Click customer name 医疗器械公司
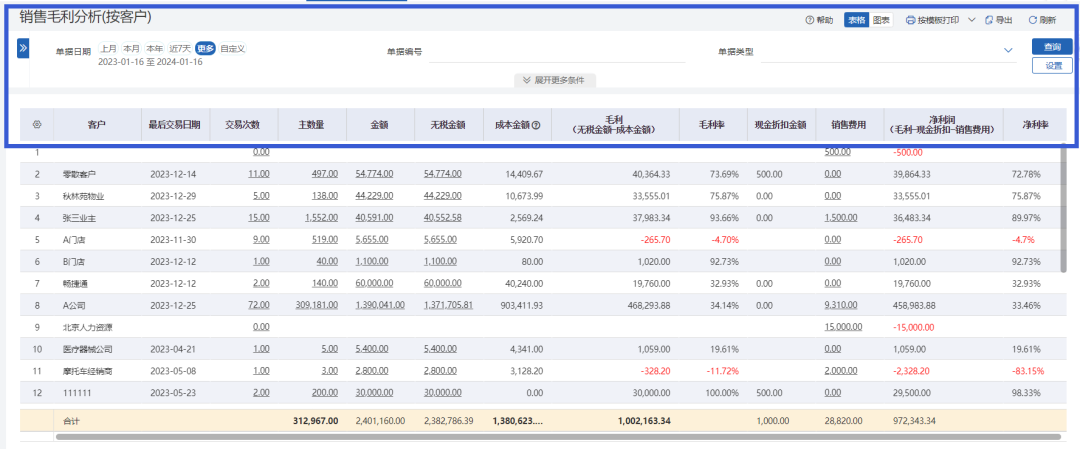Viewport: 1080px width, 449px height. [x=87, y=349]
